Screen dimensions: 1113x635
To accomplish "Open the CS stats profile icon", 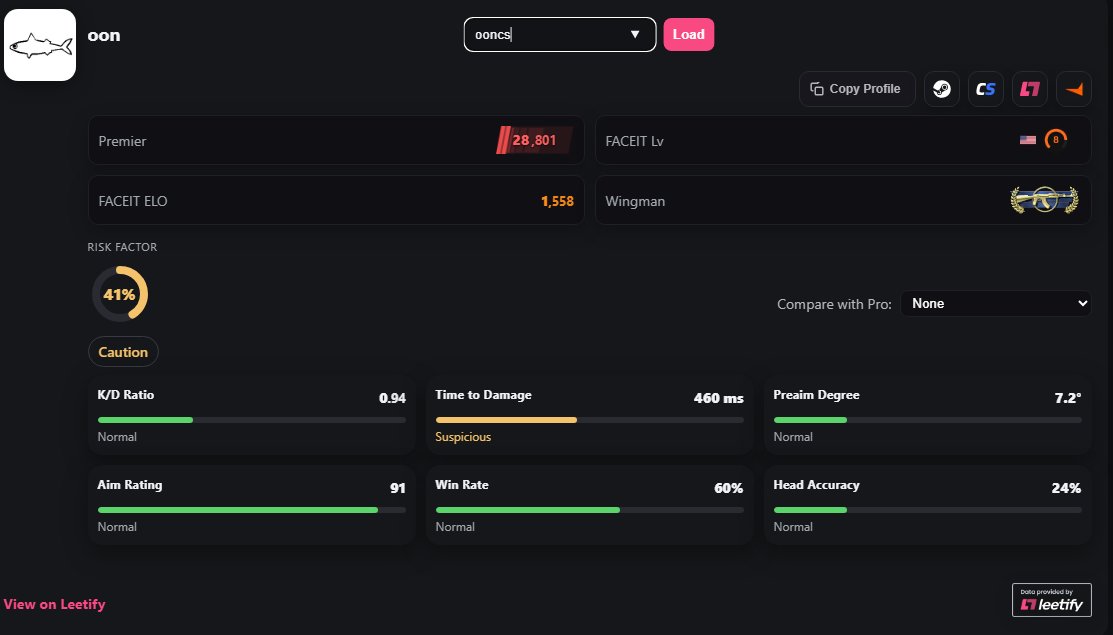I will point(986,89).
